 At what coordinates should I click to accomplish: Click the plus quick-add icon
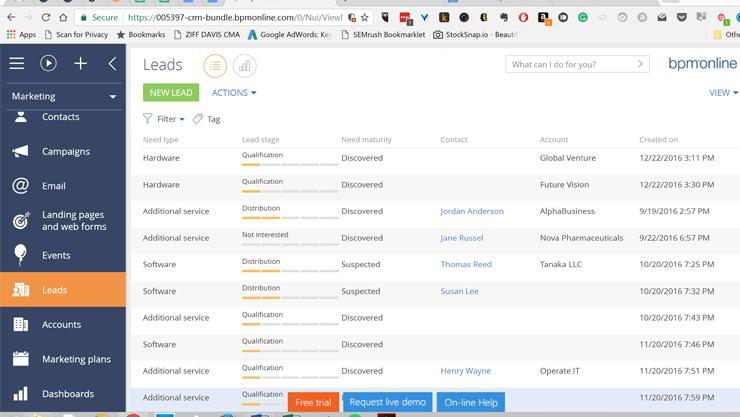[x=80, y=63]
